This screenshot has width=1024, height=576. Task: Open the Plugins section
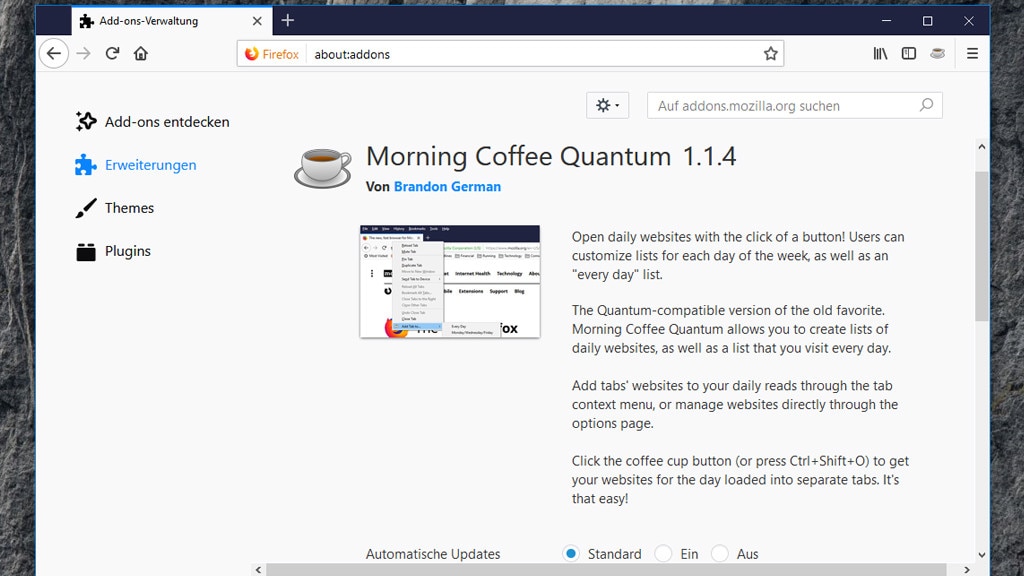(x=113, y=251)
